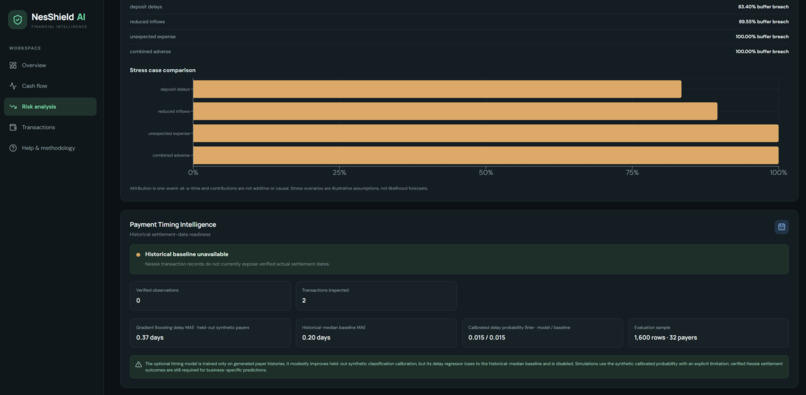Click the 'Payment Timing Intelligence' heading
The width and height of the screenshot is (806, 395).
(x=173, y=225)
